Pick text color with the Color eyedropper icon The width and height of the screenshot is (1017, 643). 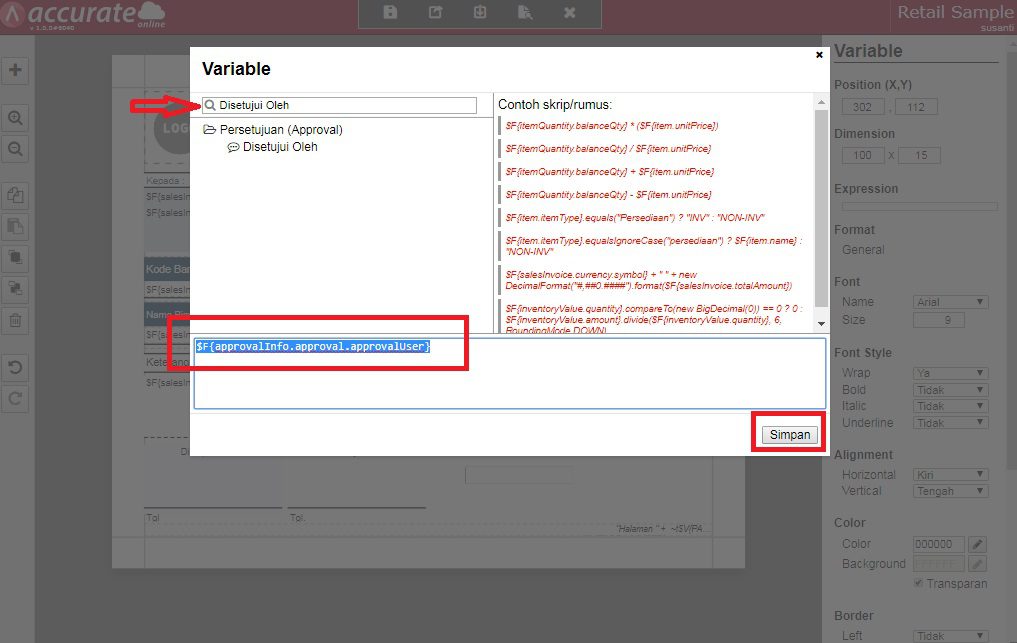(x=978, y=545)
